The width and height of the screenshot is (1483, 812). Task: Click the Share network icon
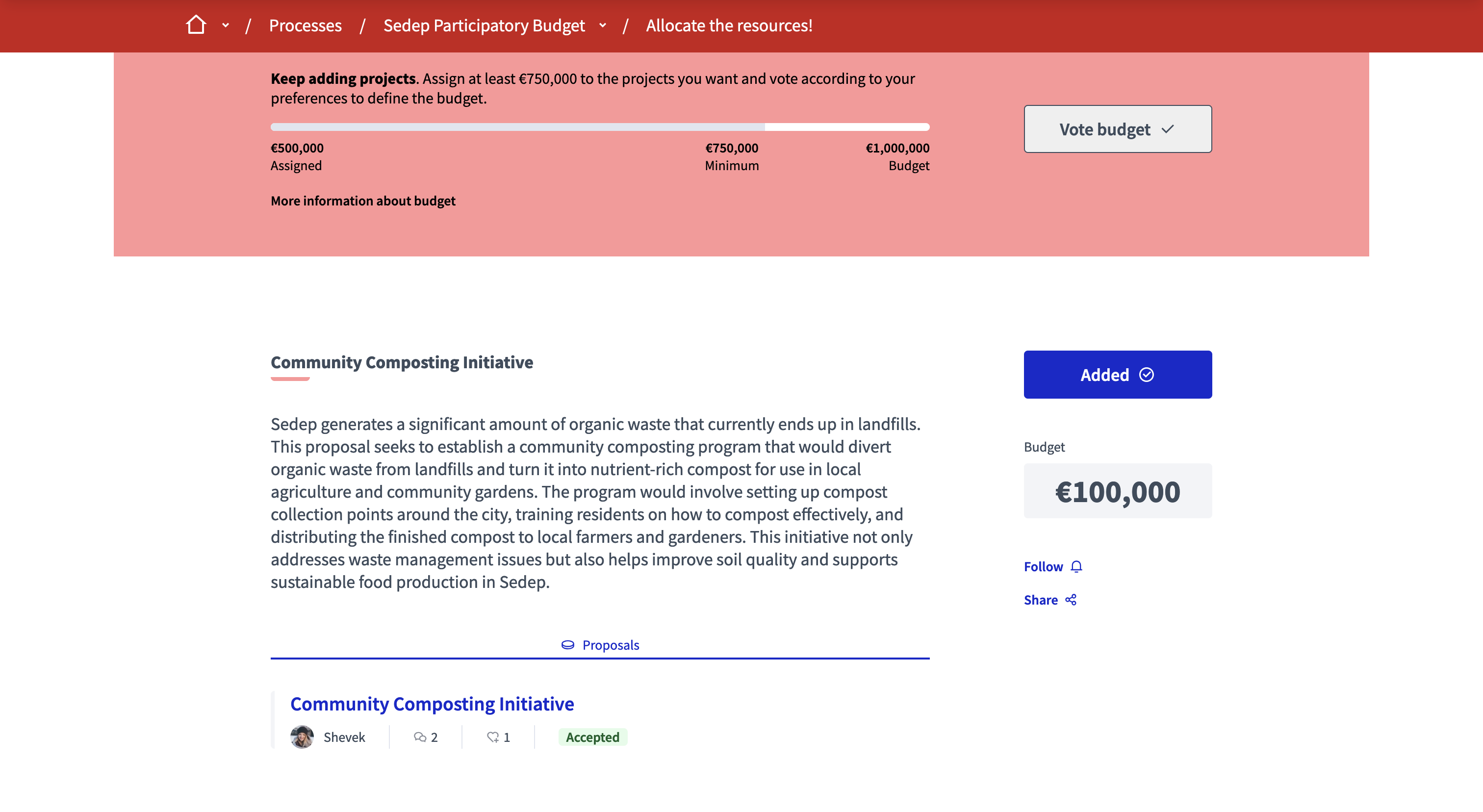point(1070,600)
